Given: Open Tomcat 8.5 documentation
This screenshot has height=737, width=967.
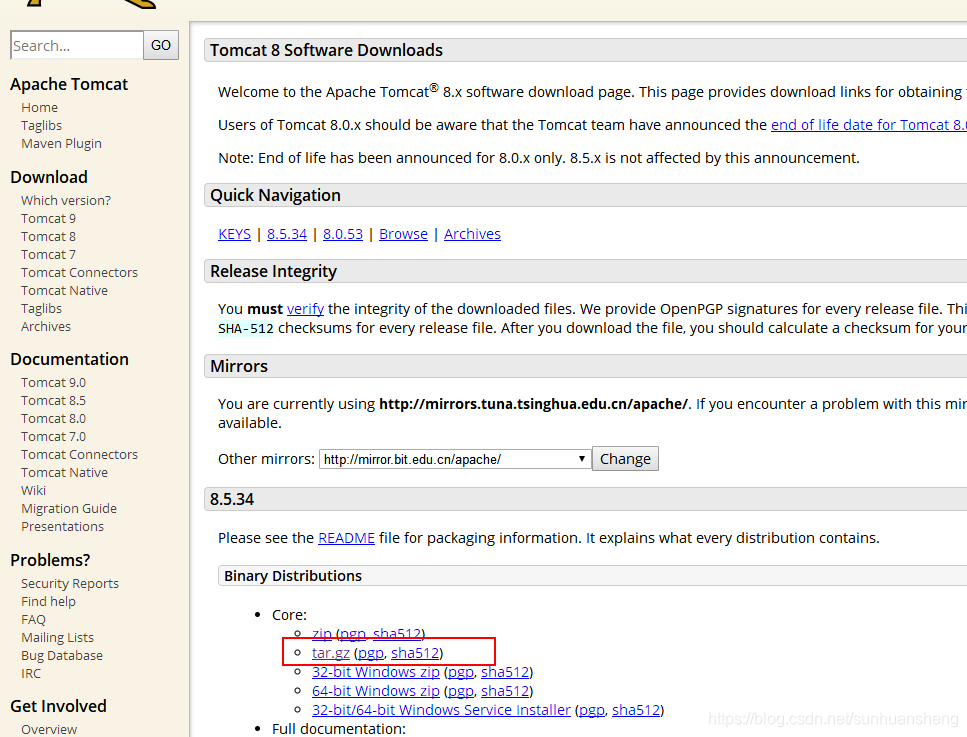Looking at the screenshot, I should (52, 400).
